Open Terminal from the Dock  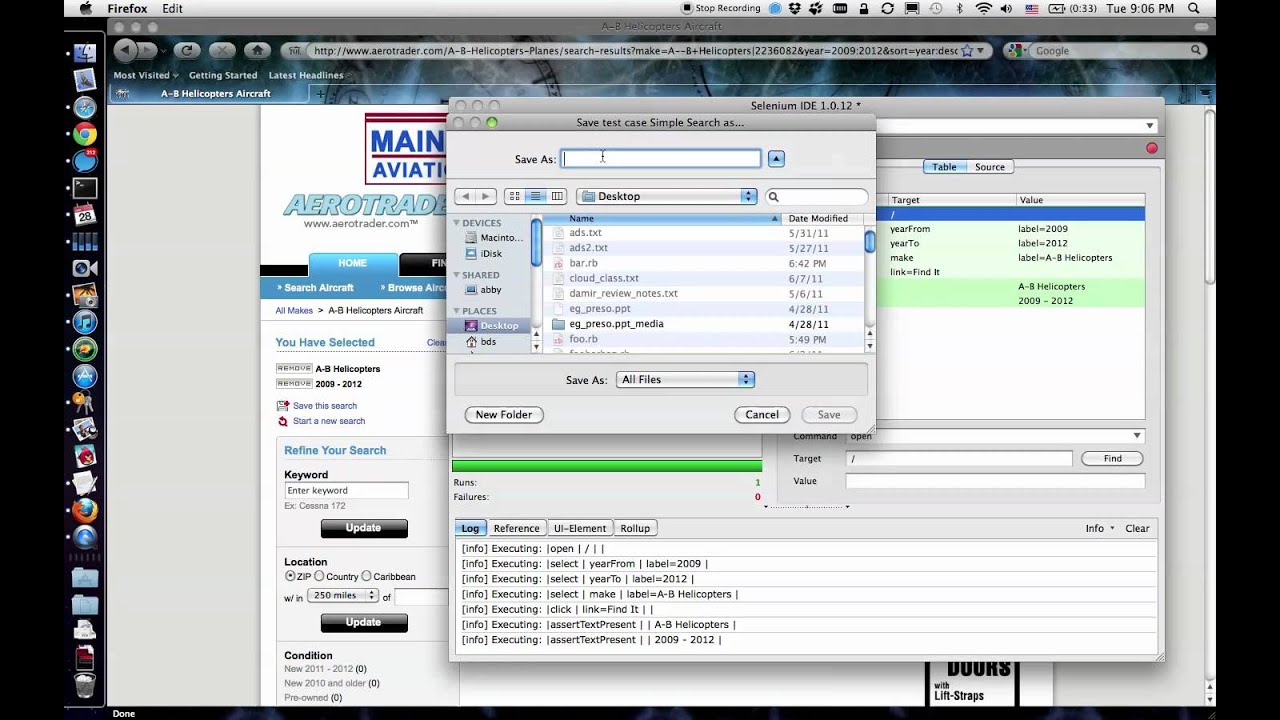click(85, 188)
